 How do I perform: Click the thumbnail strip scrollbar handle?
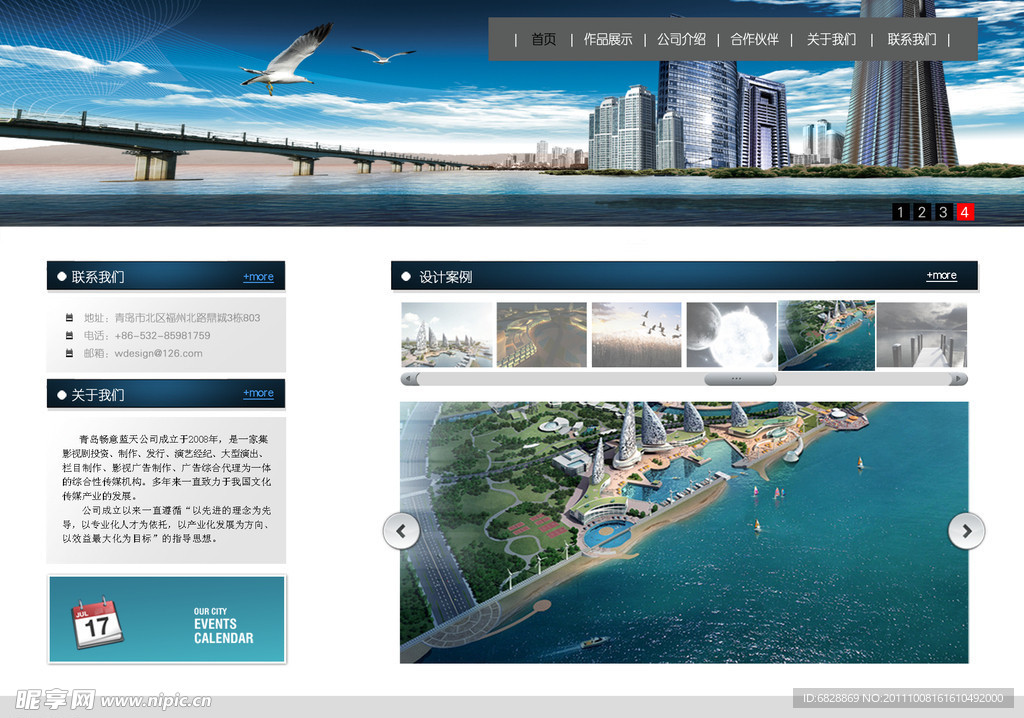740,379
